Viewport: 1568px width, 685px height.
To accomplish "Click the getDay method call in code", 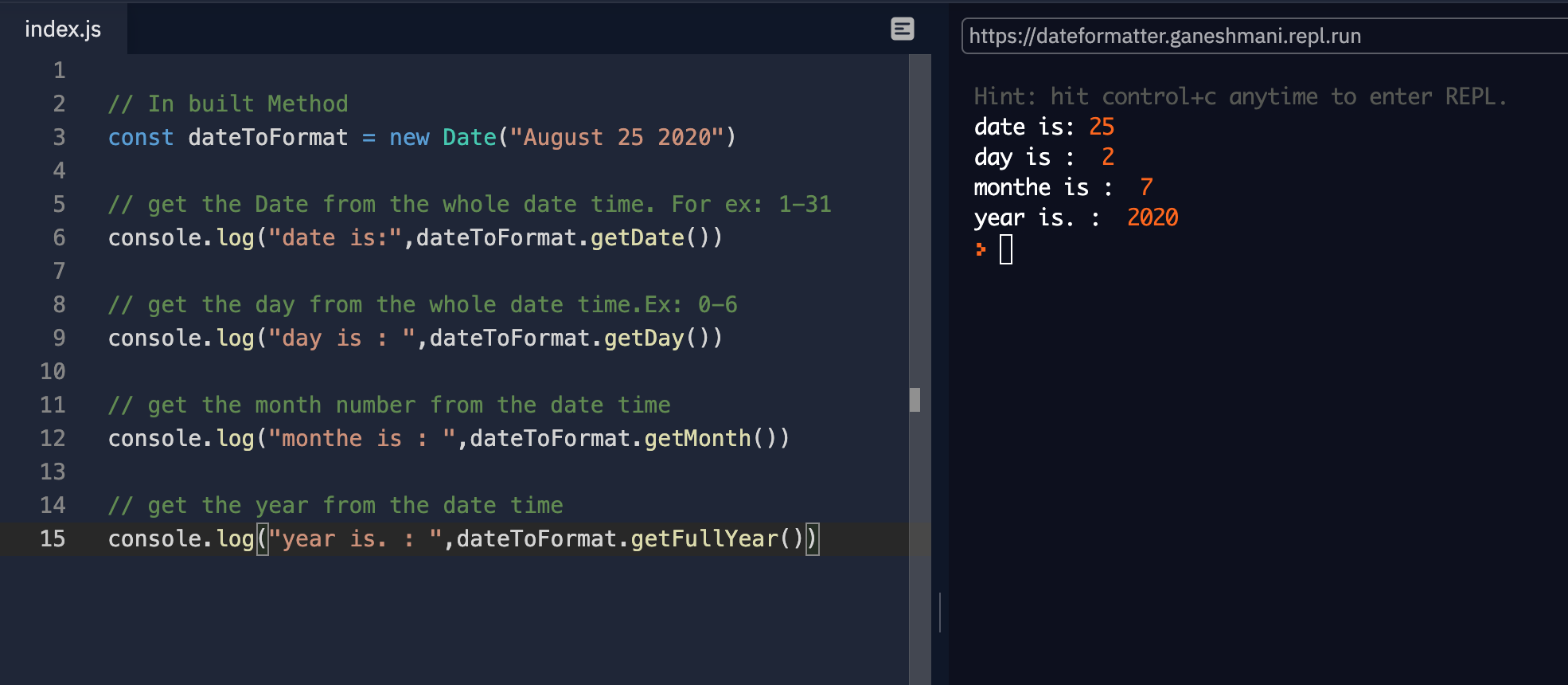I will pyautogui.click(x=644, y=338).
